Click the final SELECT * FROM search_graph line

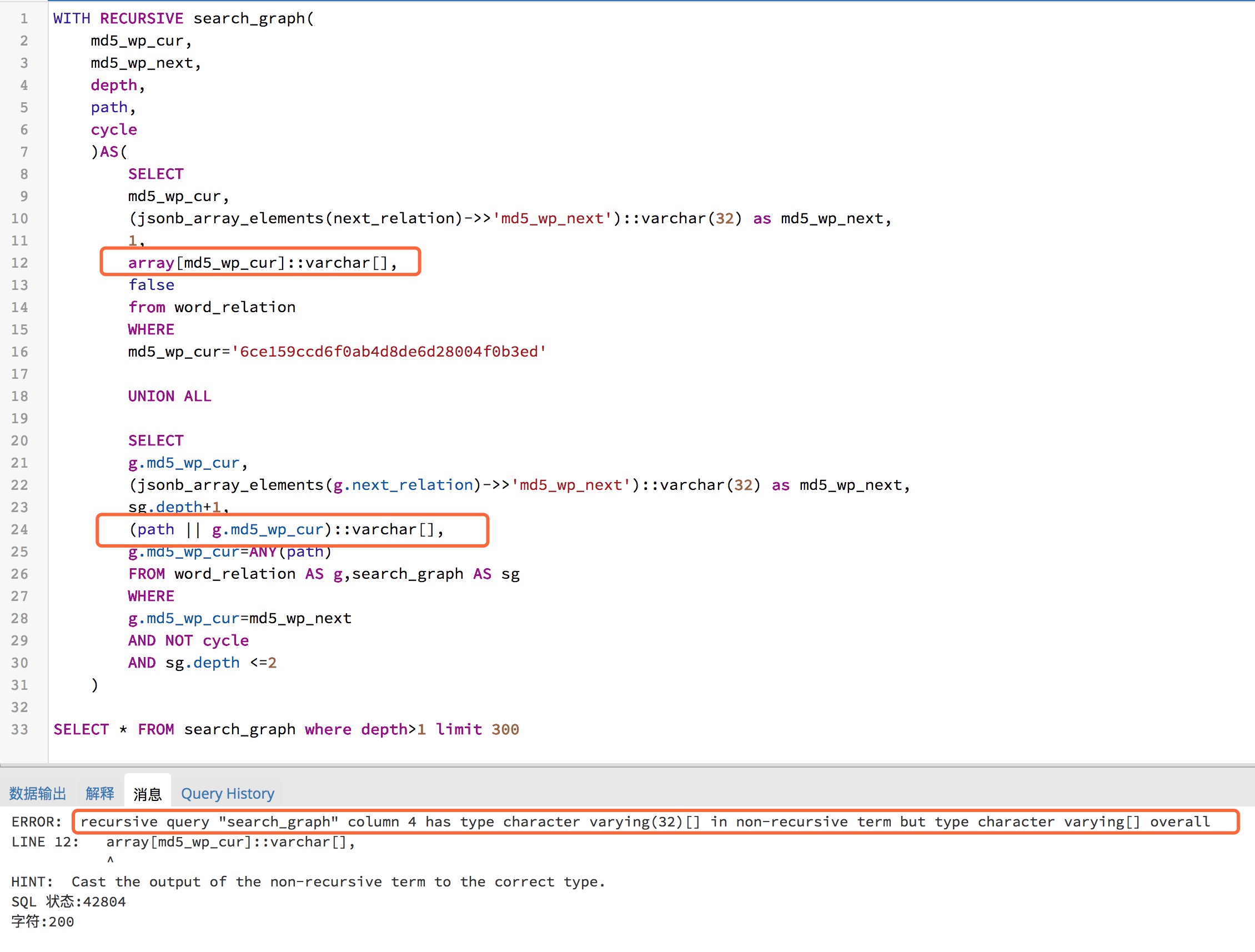[285, 729]
